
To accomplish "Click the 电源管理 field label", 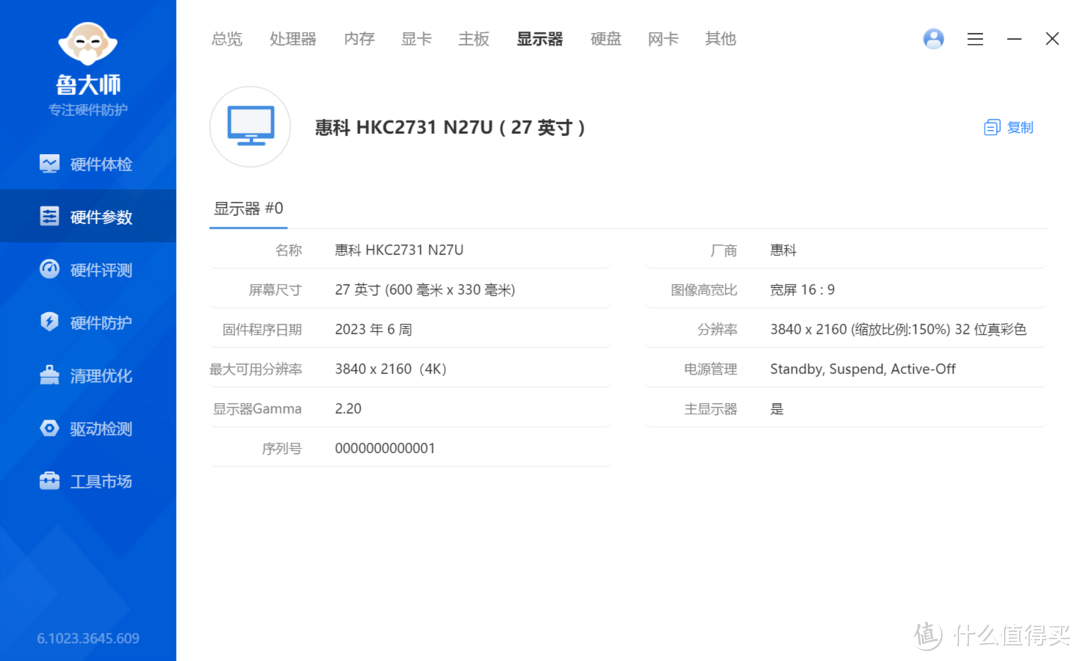I will click(710, 369).
